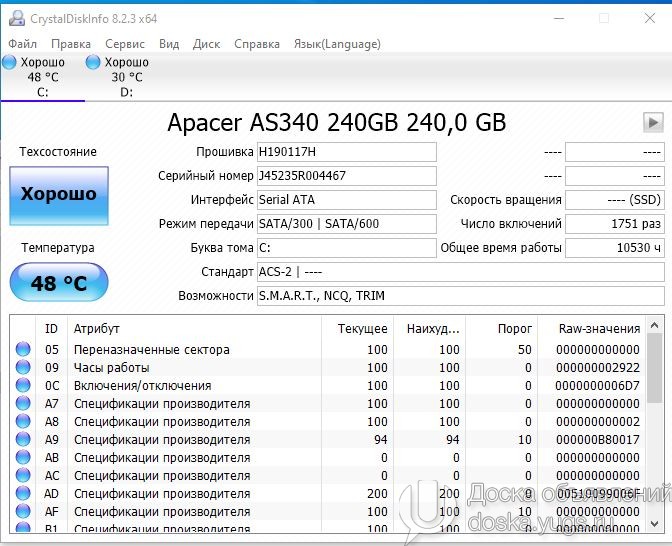Image resolution: width=672 pixels, height=546 pixels.
Task: Open the Сервис menu
Action: pos(125,44)
